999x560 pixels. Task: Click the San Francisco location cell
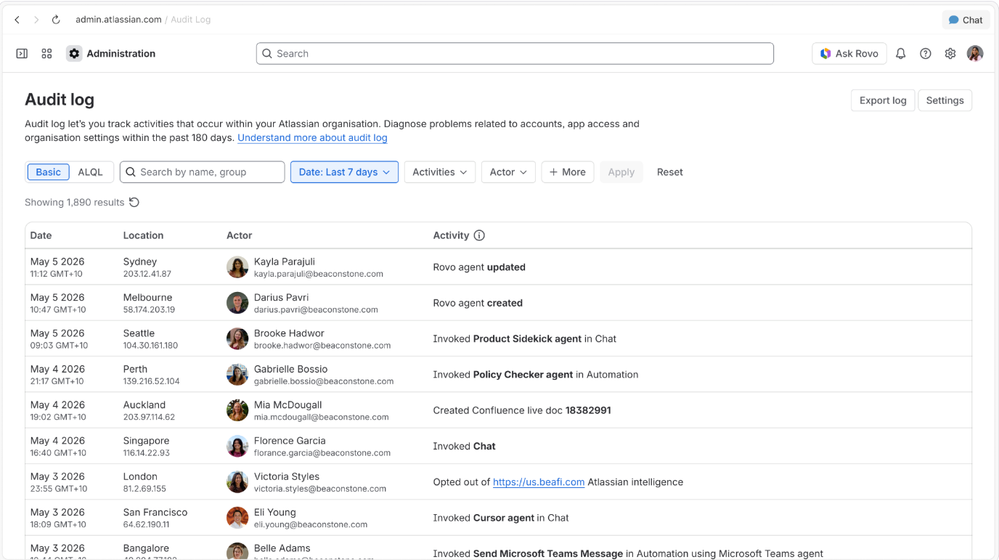[x=155, y=518]
